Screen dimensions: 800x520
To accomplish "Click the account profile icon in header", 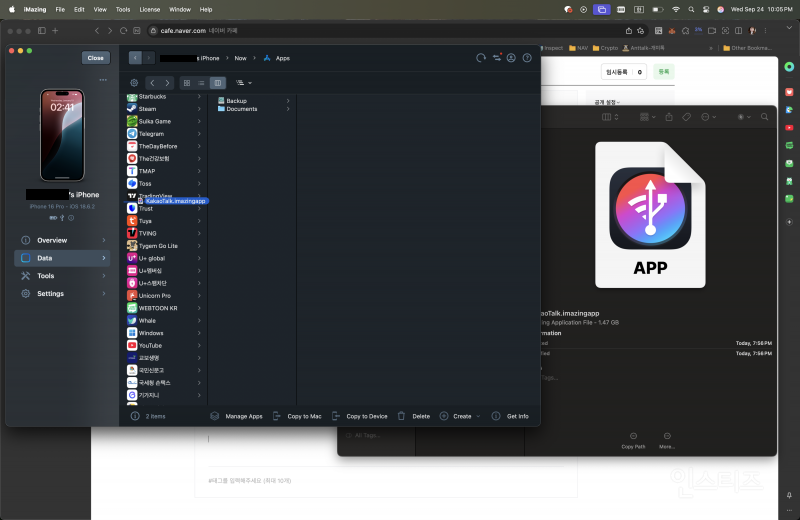I will click(512, 58).
